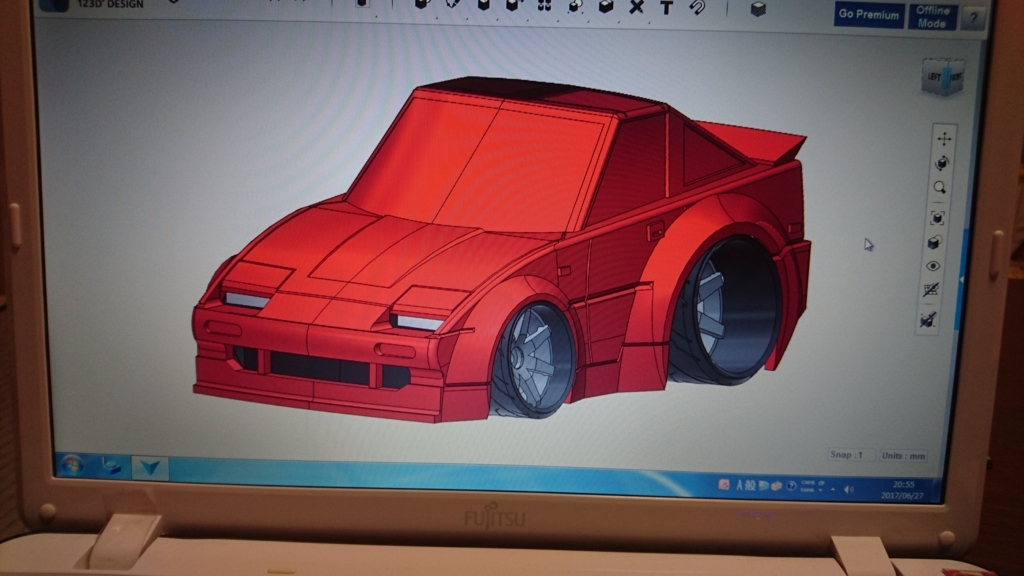Viewport: 1024px width, 576px height.
Task: Click the LEFT face of view cube
Action: tap(935, 78)
